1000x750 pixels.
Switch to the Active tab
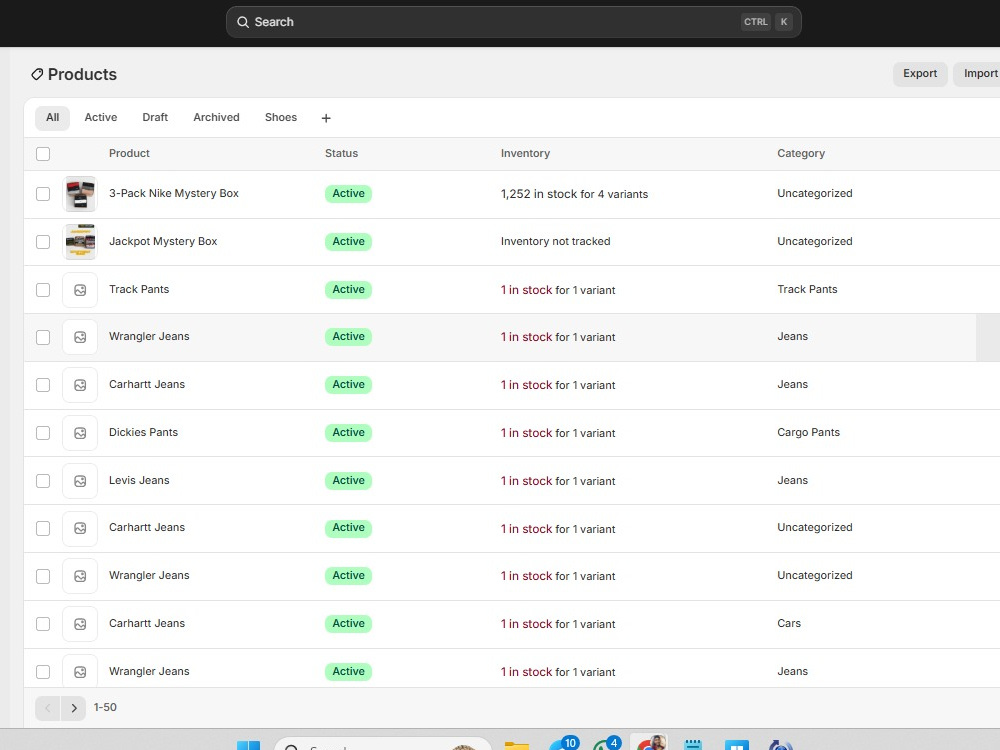click(101, 117)
